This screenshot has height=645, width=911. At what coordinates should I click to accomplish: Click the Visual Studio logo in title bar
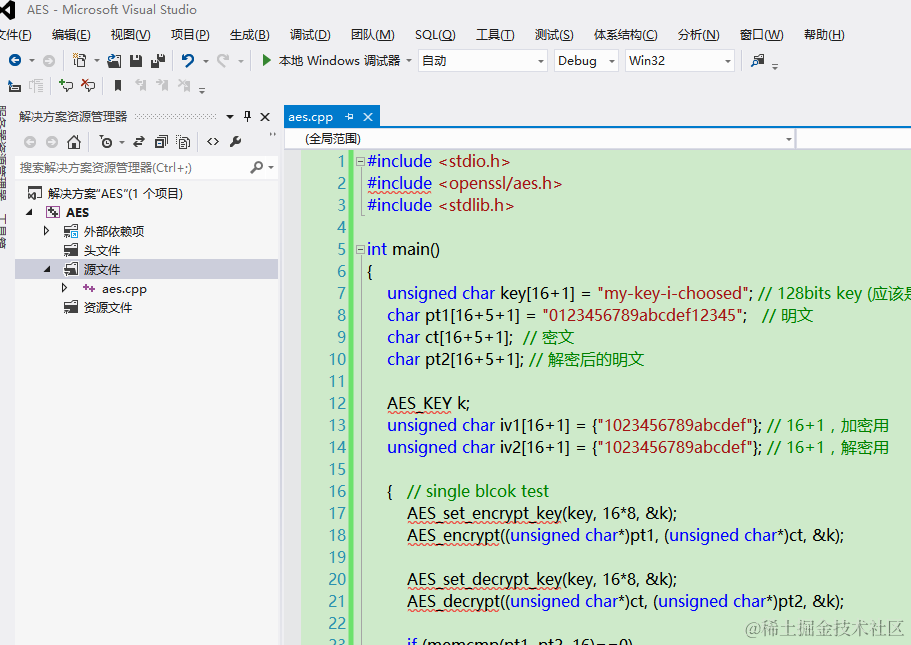point(8,9)
